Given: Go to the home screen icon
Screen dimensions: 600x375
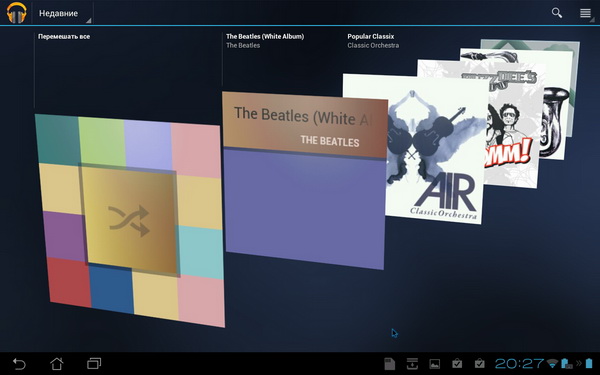Looking at the screenshot, I should (x=57, y=363).
